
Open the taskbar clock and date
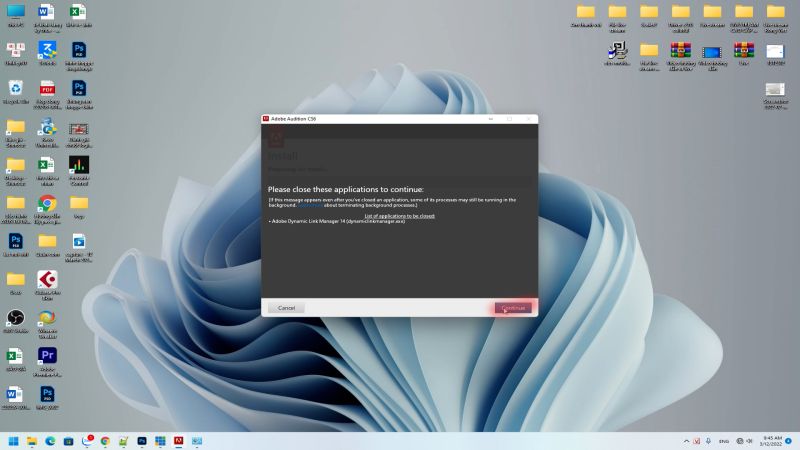(x=771, y=441)
